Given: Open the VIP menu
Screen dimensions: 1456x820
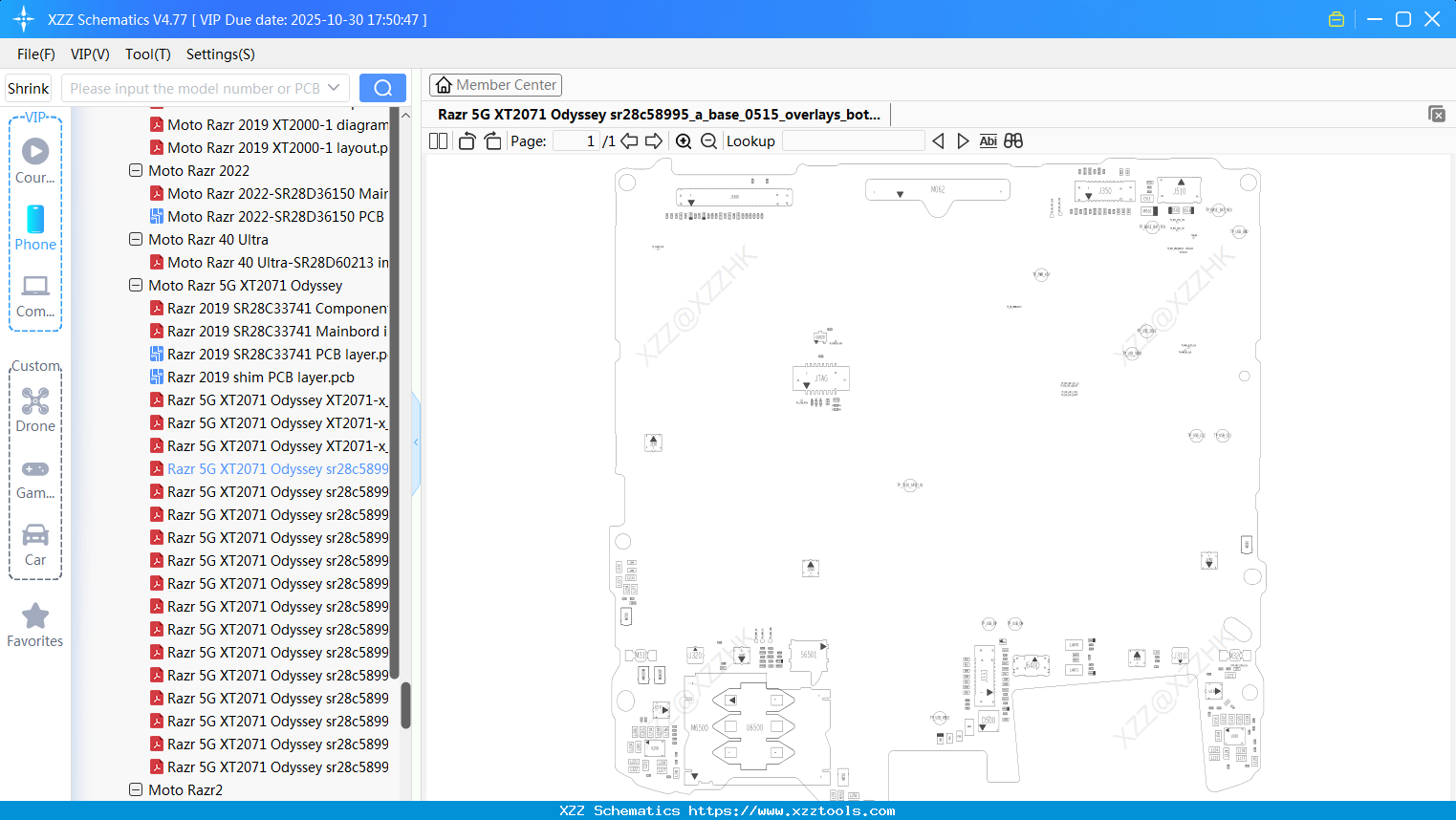Looking at the screenshot, I should tap(90, 54).
